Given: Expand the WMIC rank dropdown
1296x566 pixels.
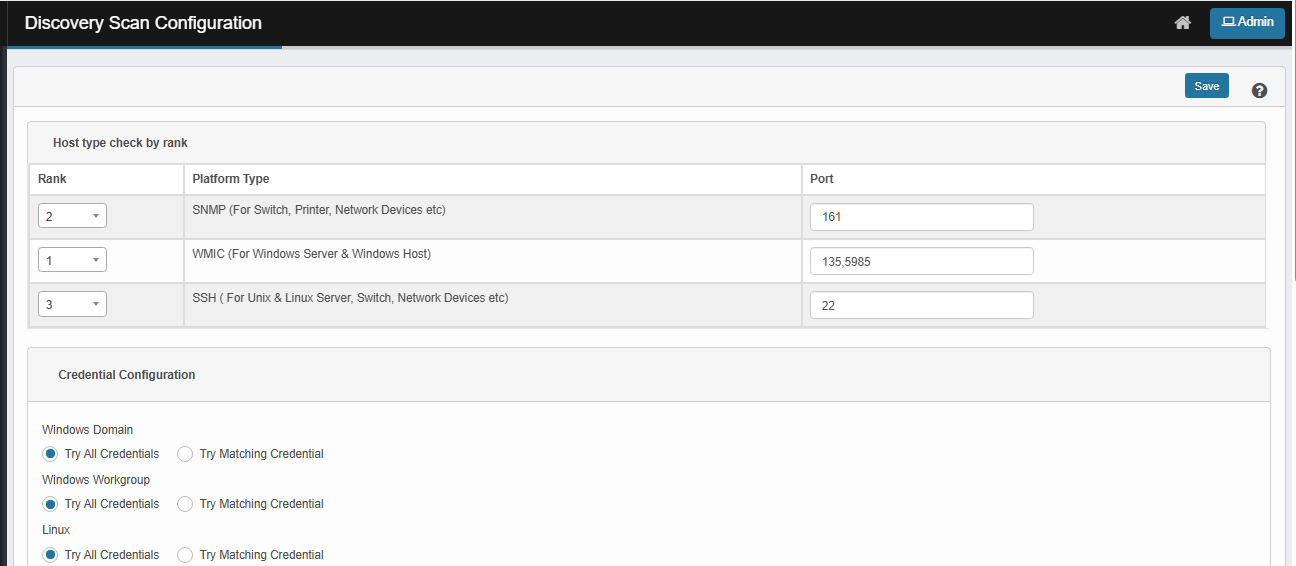Looking at the screenshot, I should [72, 261].
